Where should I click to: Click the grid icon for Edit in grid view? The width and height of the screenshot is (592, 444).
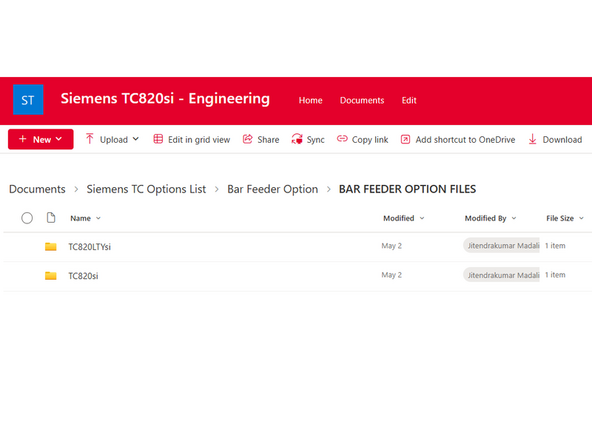coord(158,139)
